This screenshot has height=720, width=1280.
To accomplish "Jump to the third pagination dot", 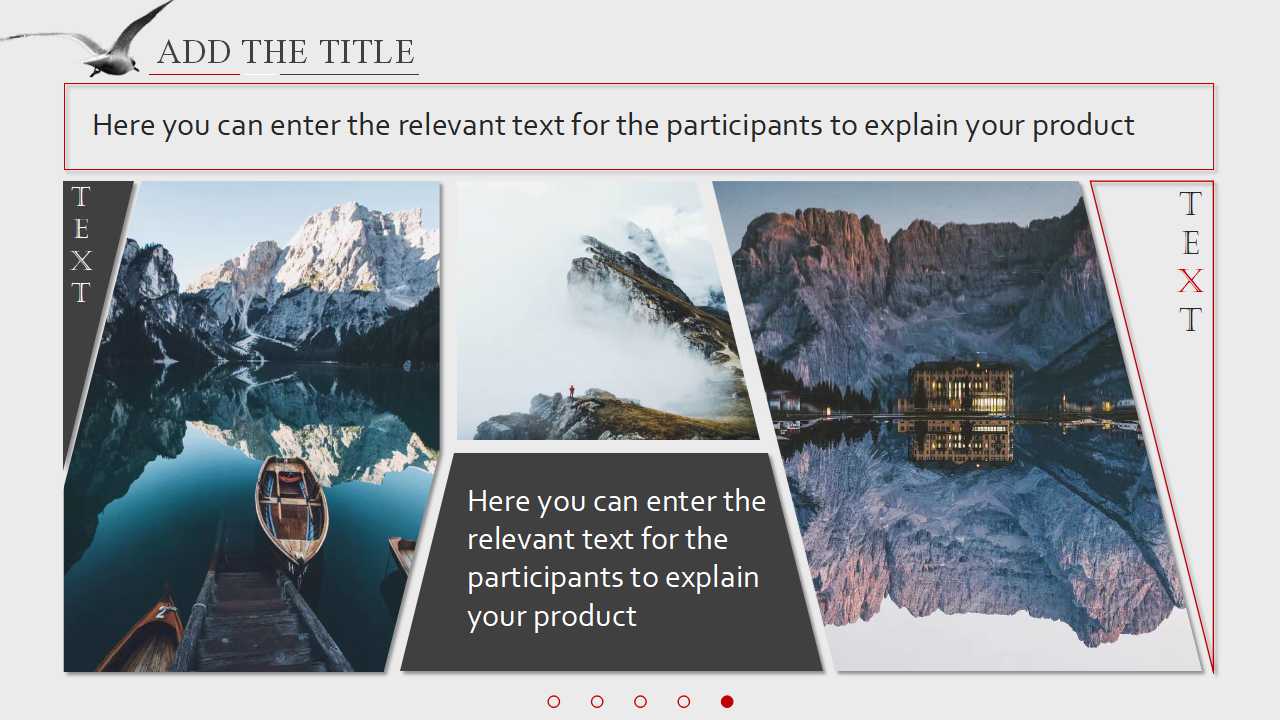I will (x=640, y=702).
